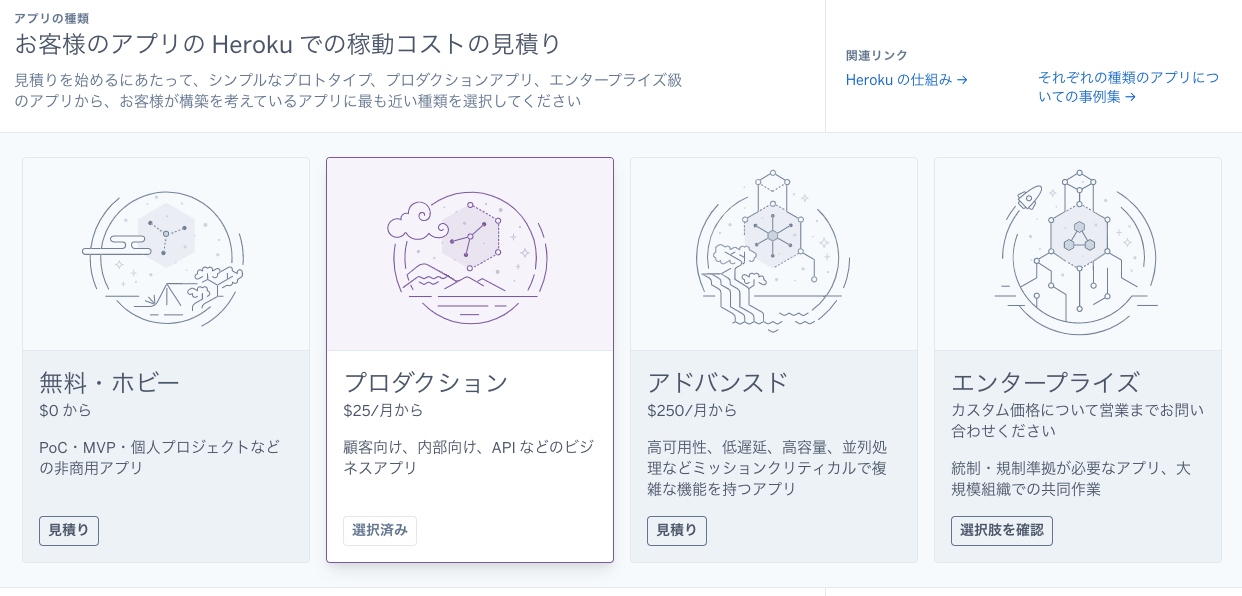Confirm プロダクション via 選択済み button
This screenshot has width=1242, height=596.
click(x=380, y=531)
